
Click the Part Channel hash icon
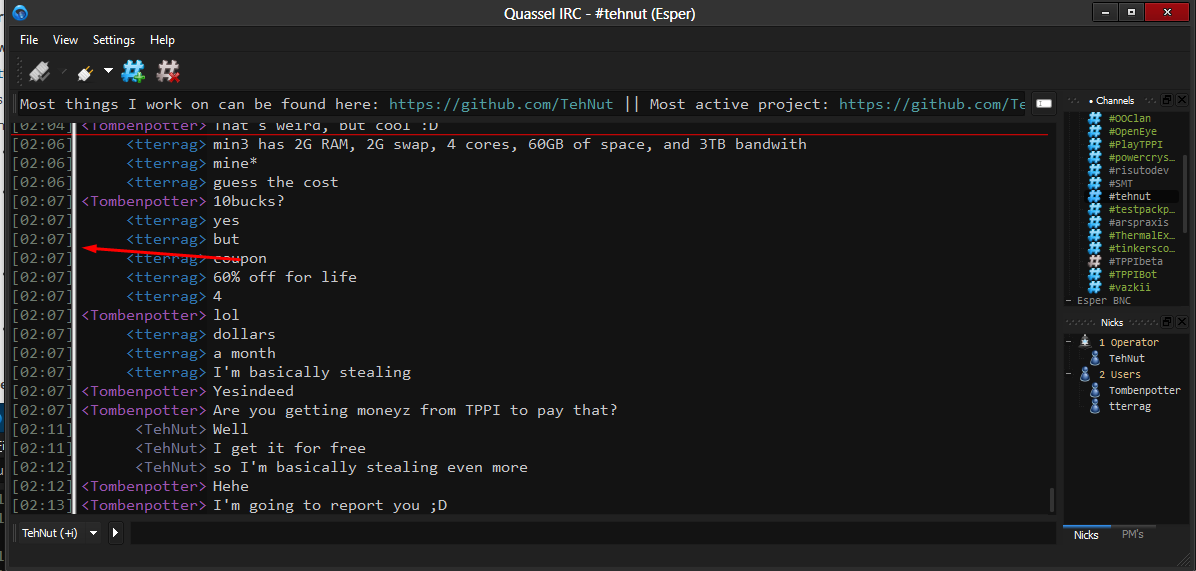[x=168, y=72]
